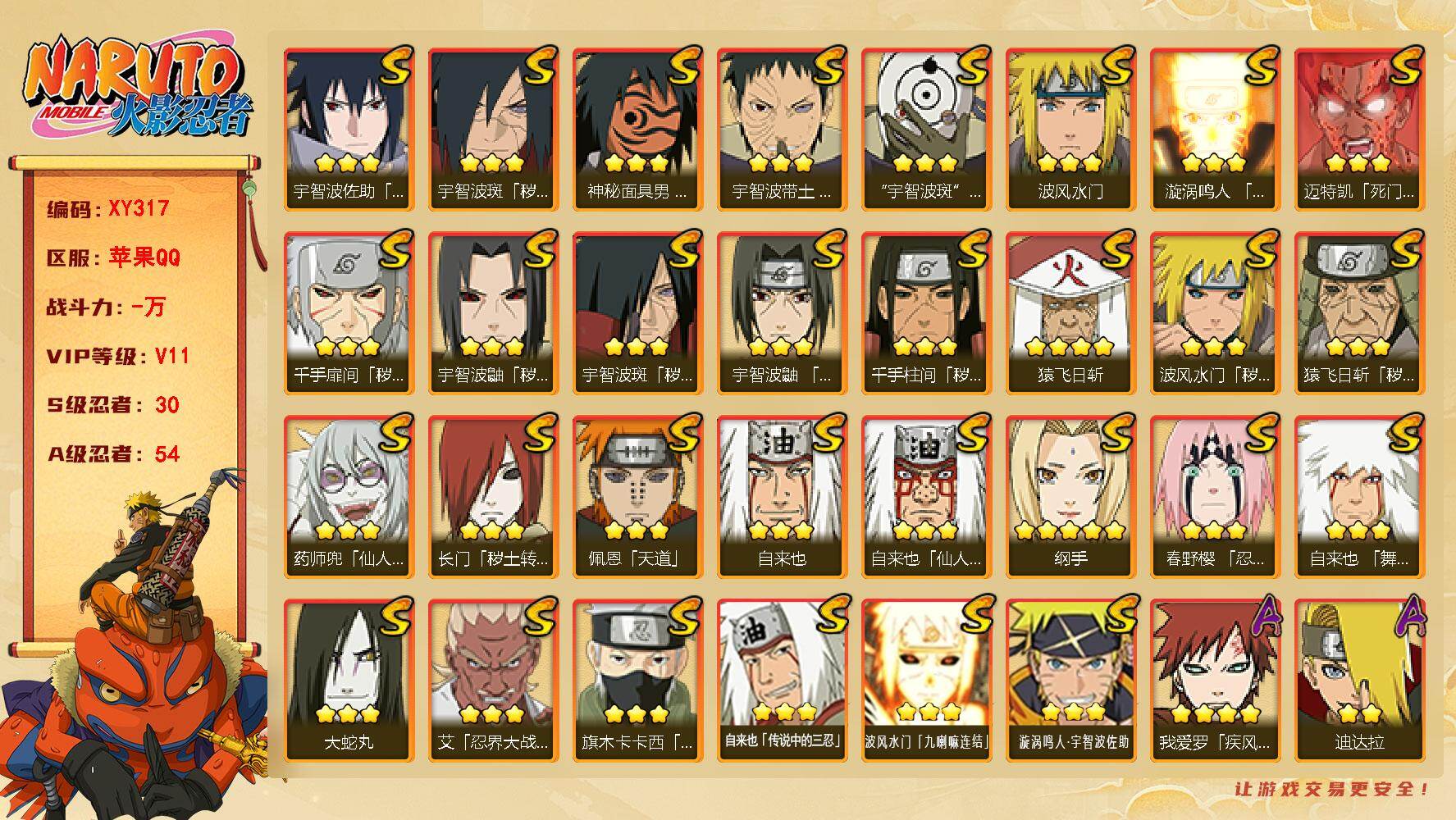1456x820 pixels.
Task: Open the 春野樱 pink-haired ninja card
Action: (x=1215, y=497)
